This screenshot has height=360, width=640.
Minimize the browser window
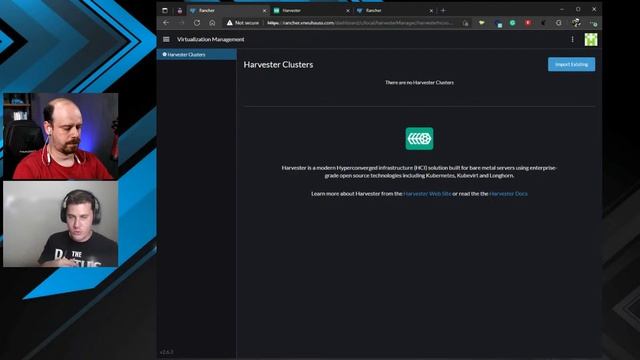coord(562,9)
